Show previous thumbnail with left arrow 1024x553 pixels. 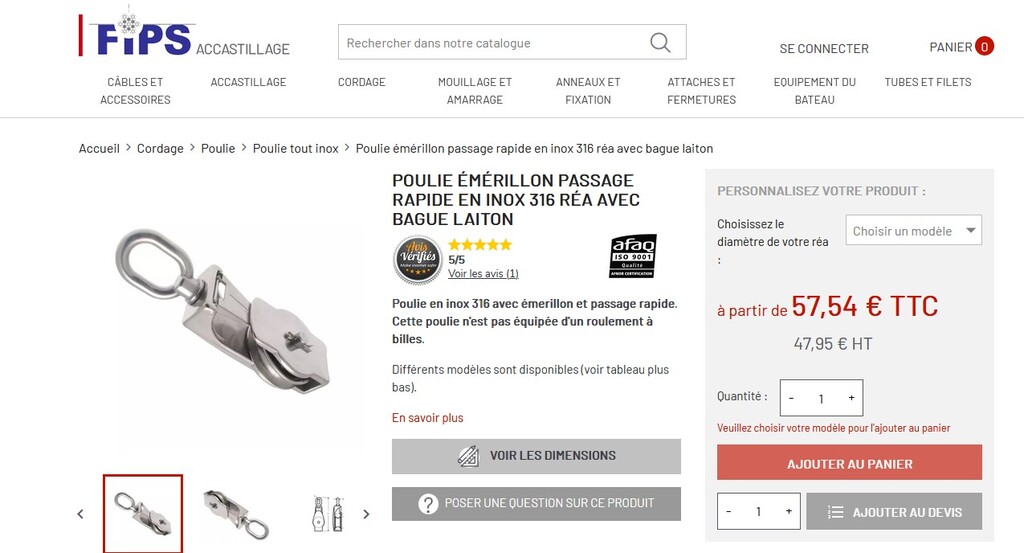(x=81, y=514)
